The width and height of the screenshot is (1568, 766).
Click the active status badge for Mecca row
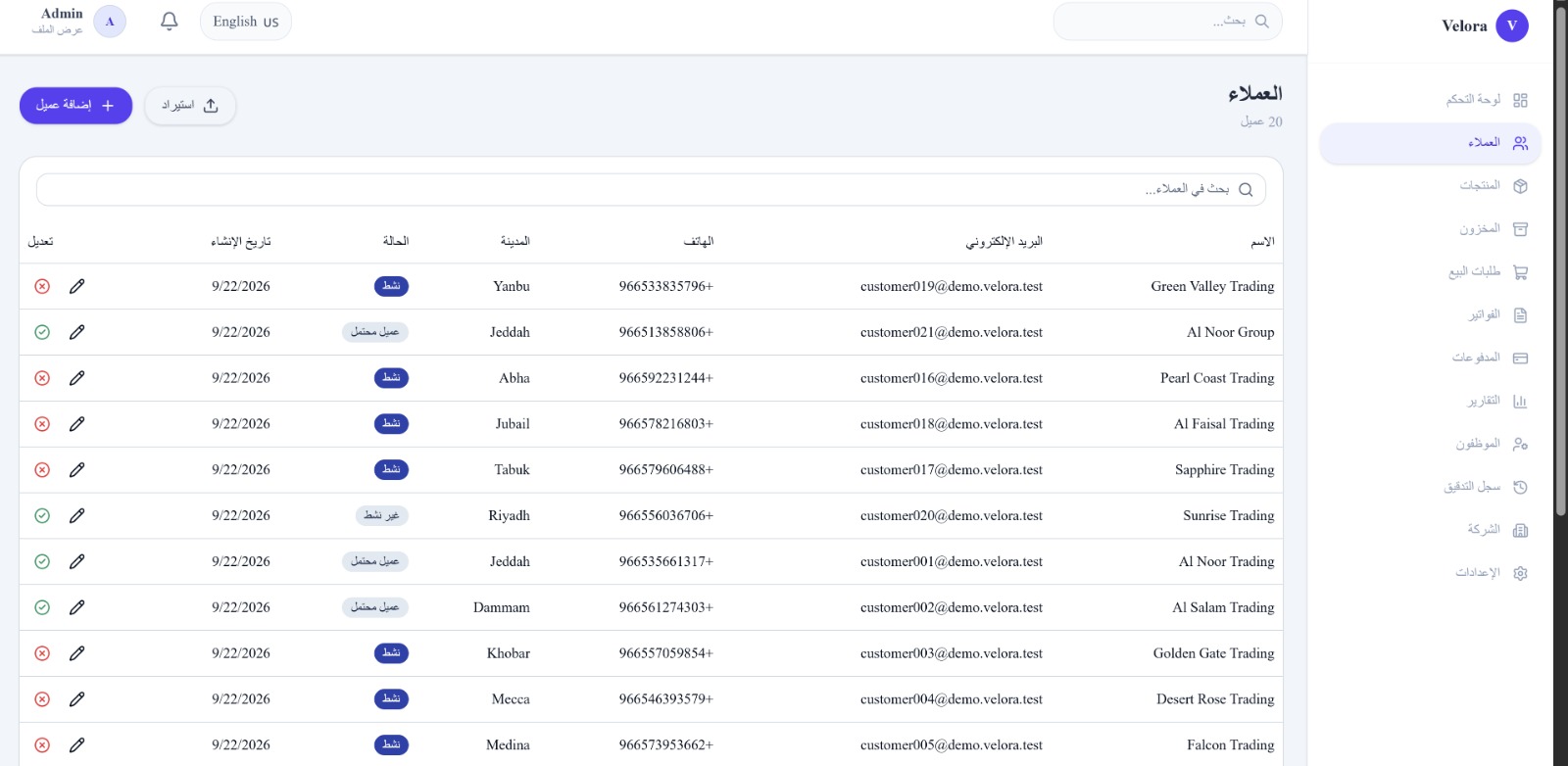391,699
